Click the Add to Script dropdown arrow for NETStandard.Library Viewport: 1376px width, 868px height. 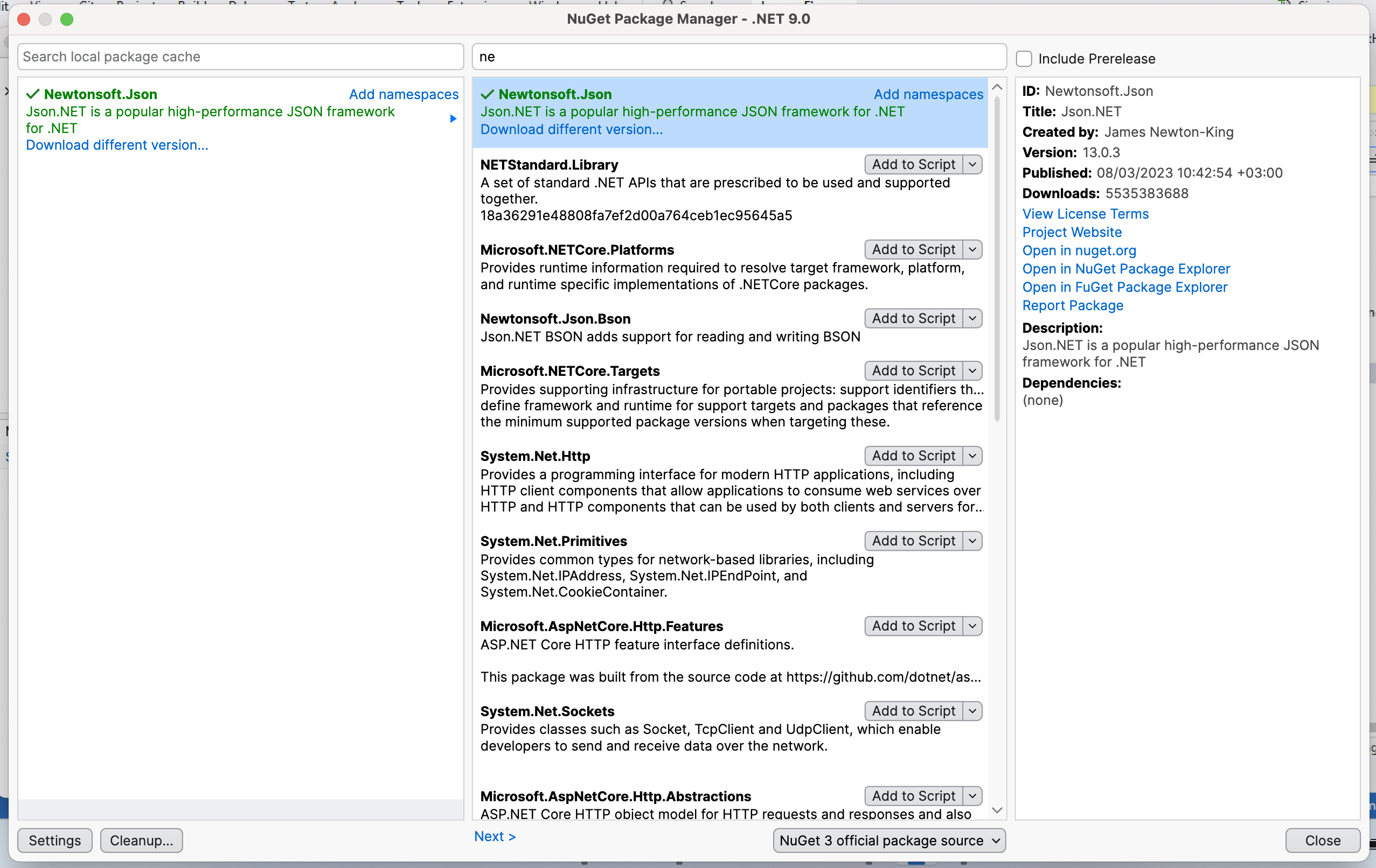tap(972, 165)
